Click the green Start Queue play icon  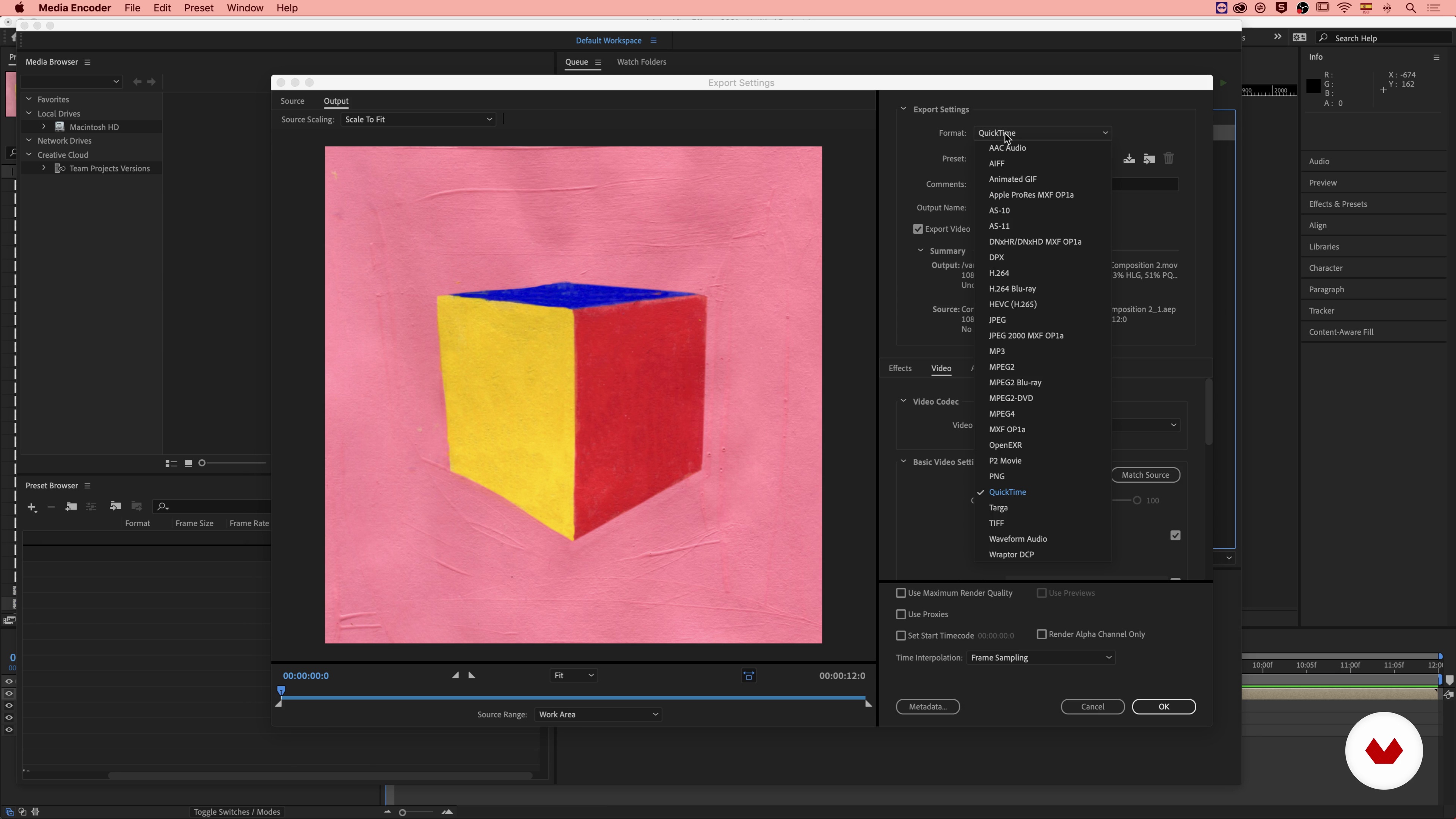[1223, 83]
